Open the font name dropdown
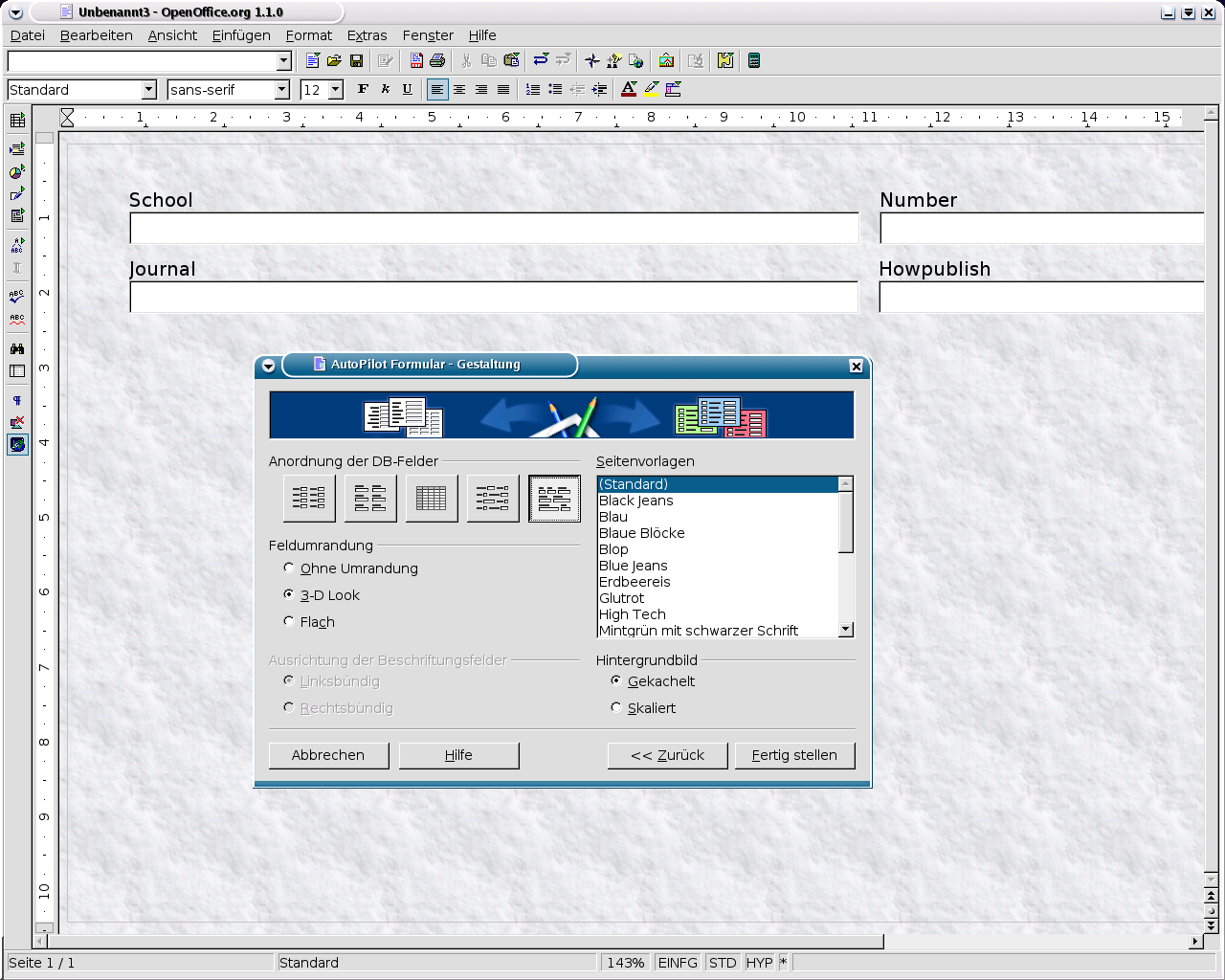1225x980 pixels. 282,89
